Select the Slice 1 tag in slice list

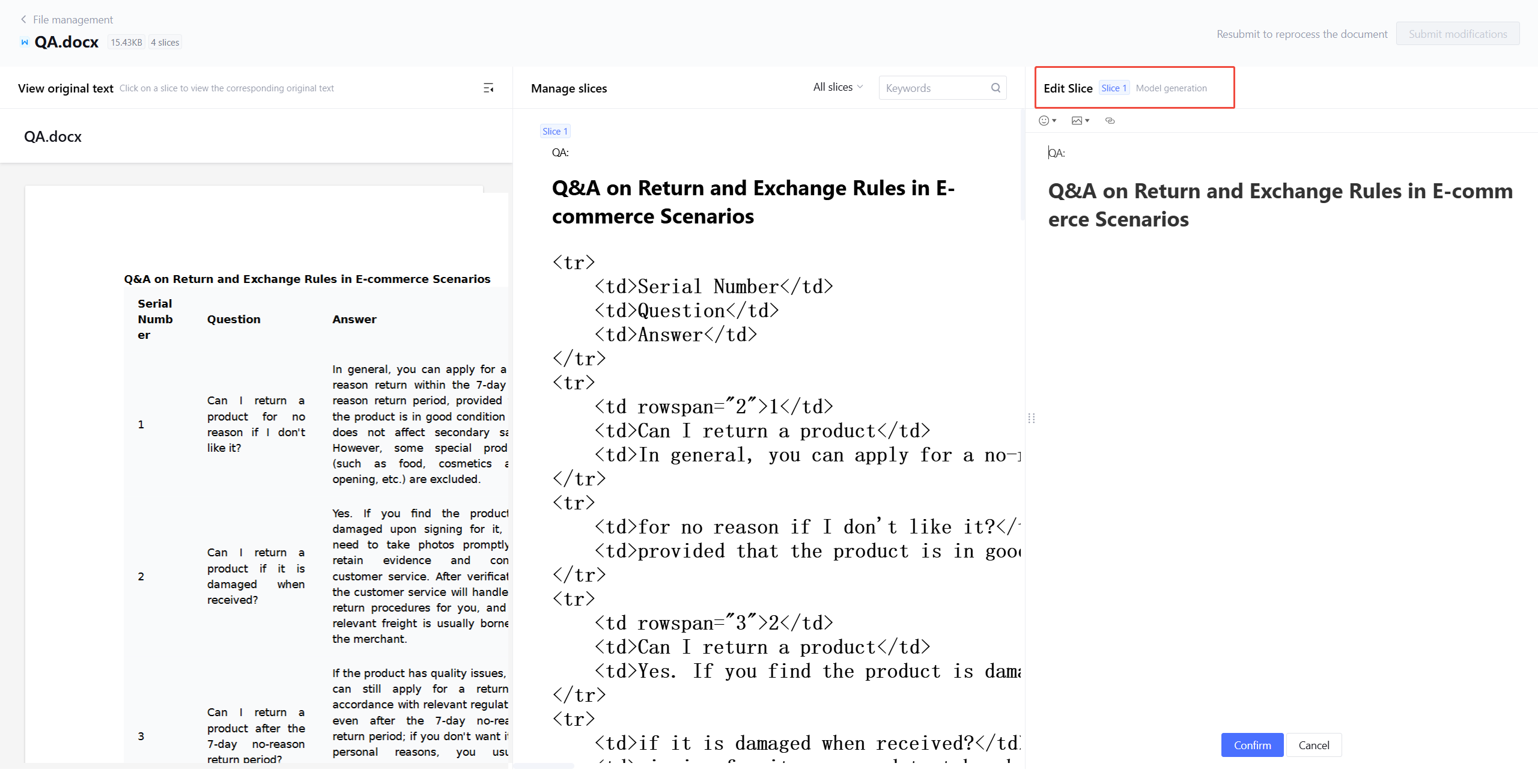click(555, 131)
